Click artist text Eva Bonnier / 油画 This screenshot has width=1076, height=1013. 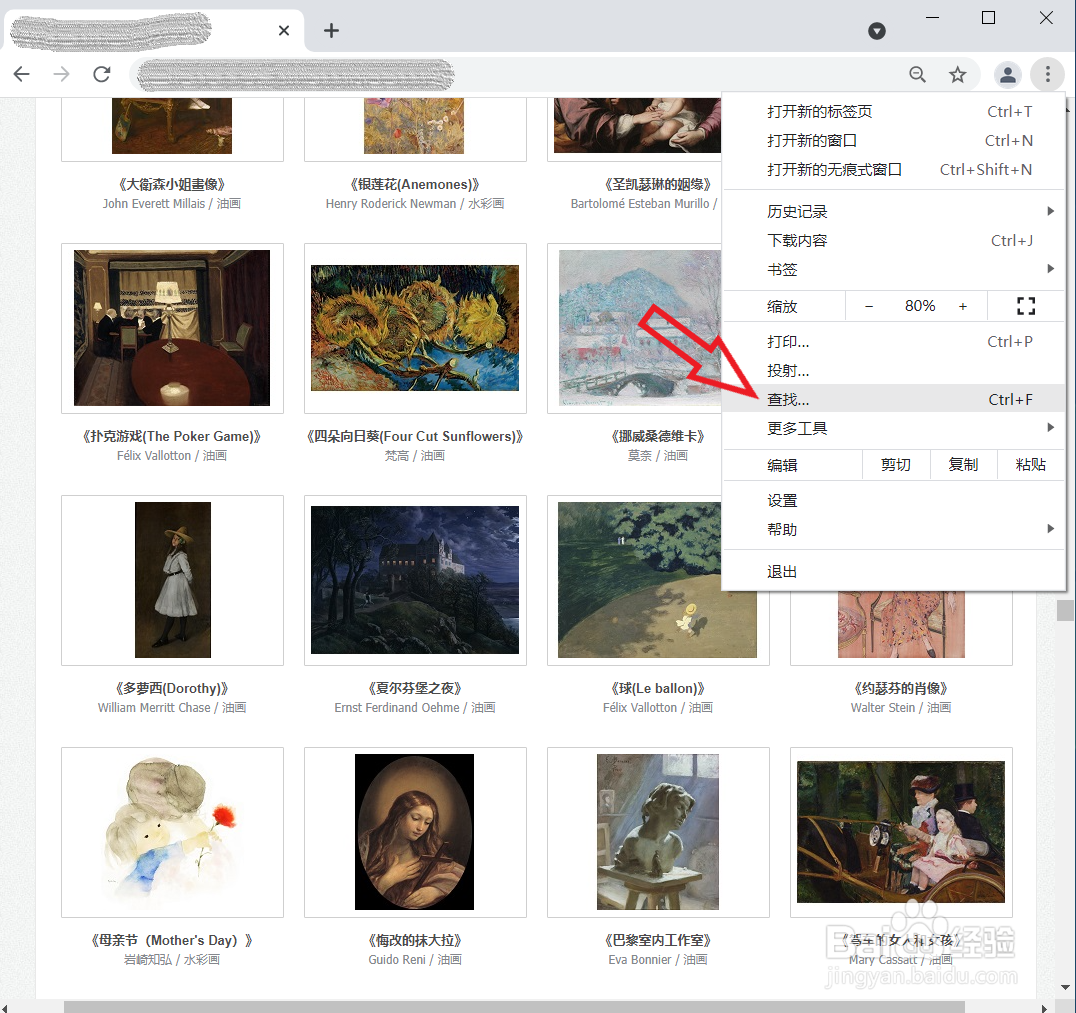tap(657, 959)
